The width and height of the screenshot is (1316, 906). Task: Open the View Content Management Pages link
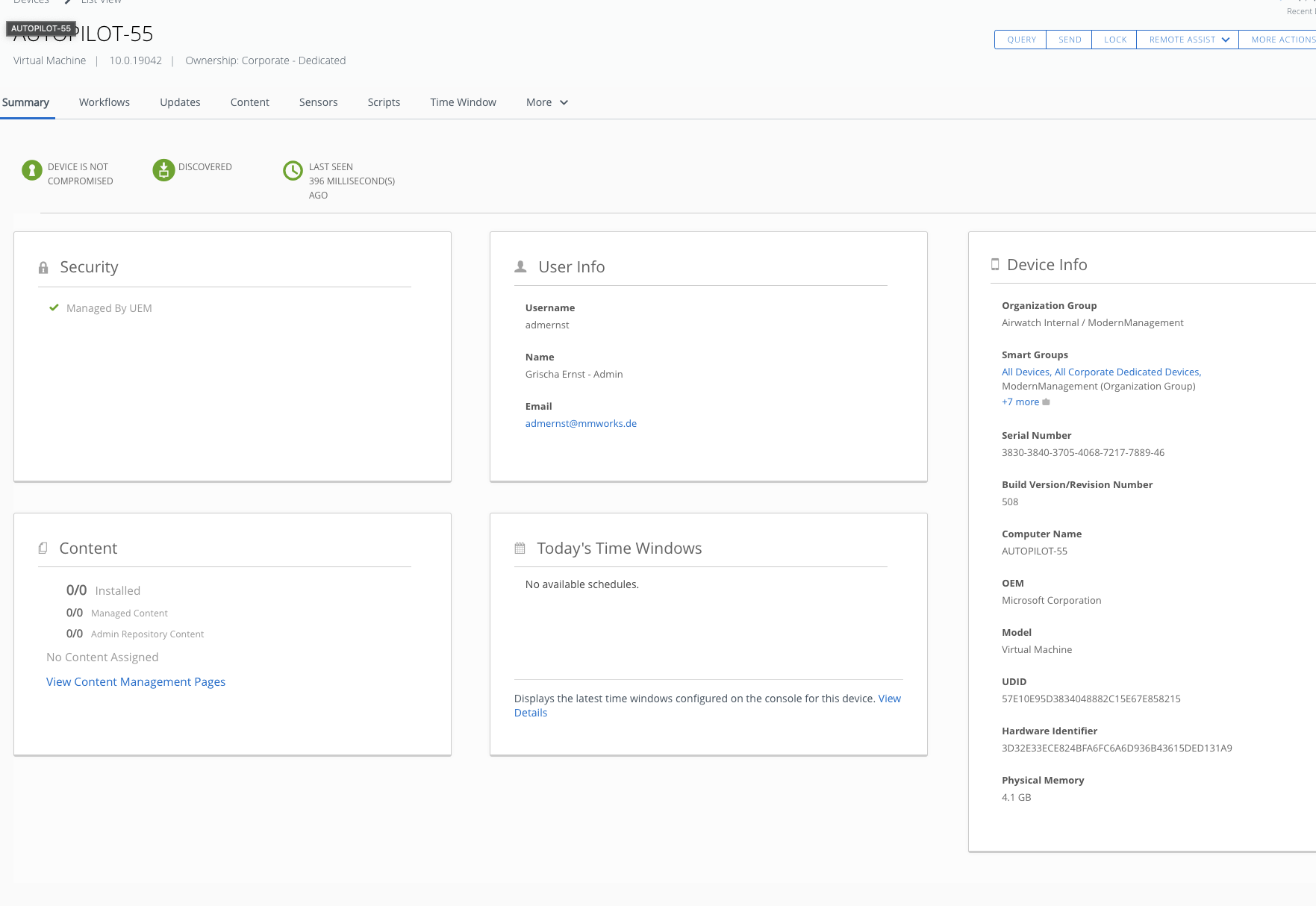click(136, 682)
